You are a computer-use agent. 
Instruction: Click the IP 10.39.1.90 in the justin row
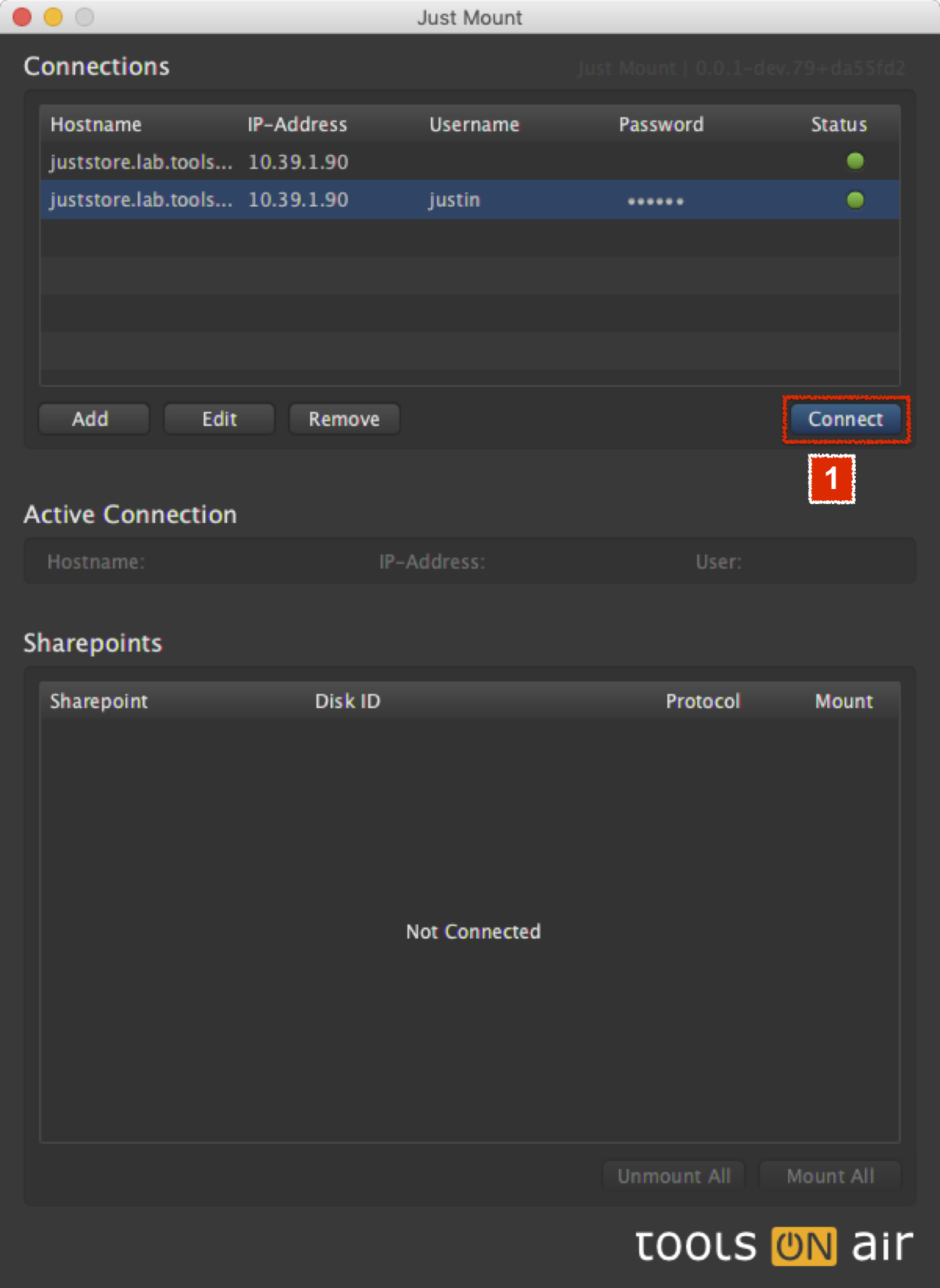coord(298,200)
